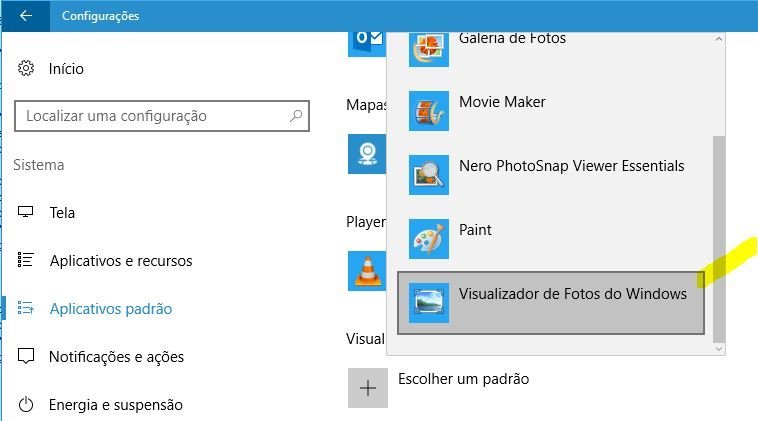The width and height of the screenshot is (758, 421).
Task: Click the Sistema section heading
Action: [39, 165]
